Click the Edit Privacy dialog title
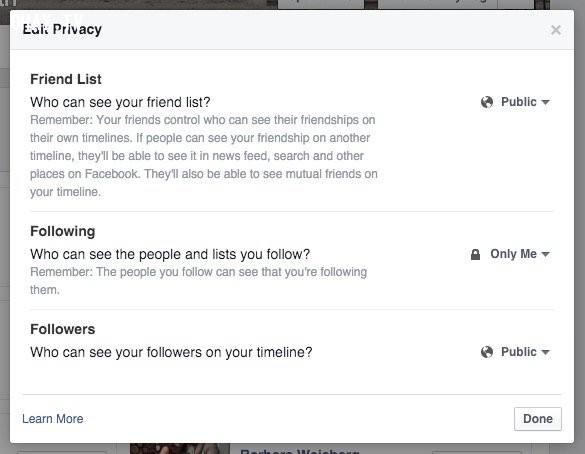Screen dimensions: 585x454 coord(62,29)
